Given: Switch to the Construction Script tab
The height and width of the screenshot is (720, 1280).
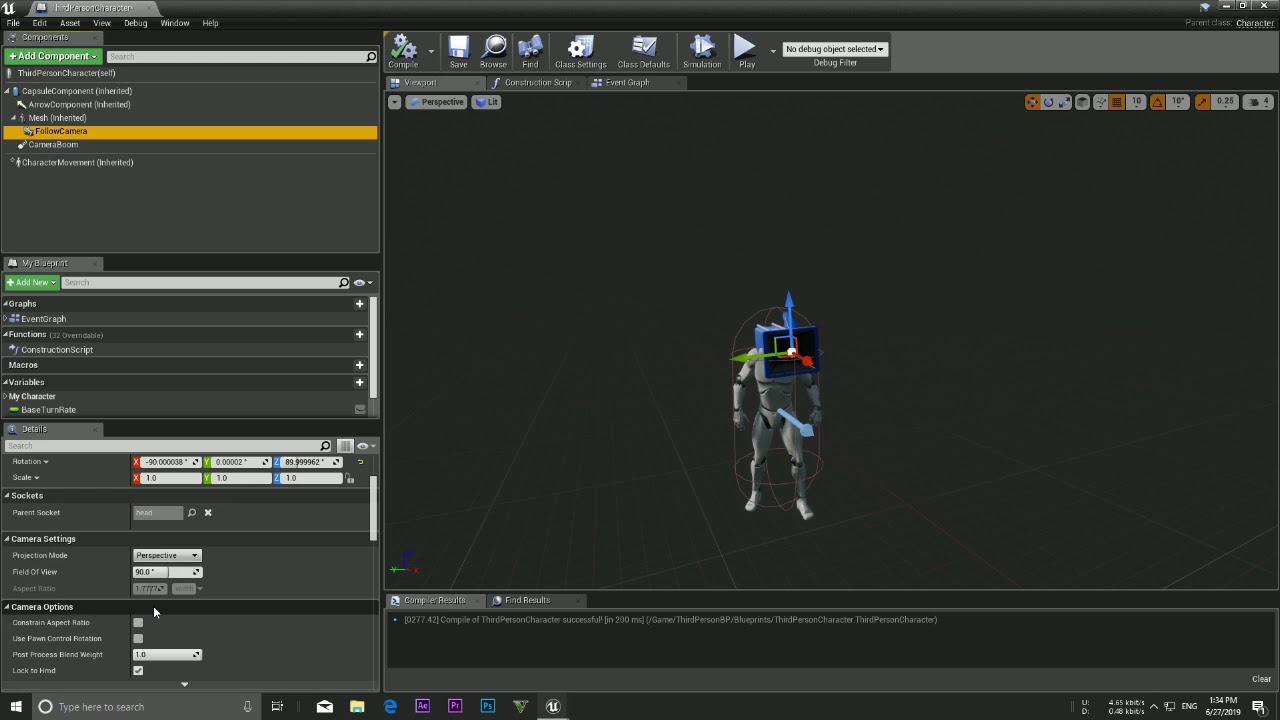Looking at the screenshot, I should pyautogui.click(x=538, y=83).
